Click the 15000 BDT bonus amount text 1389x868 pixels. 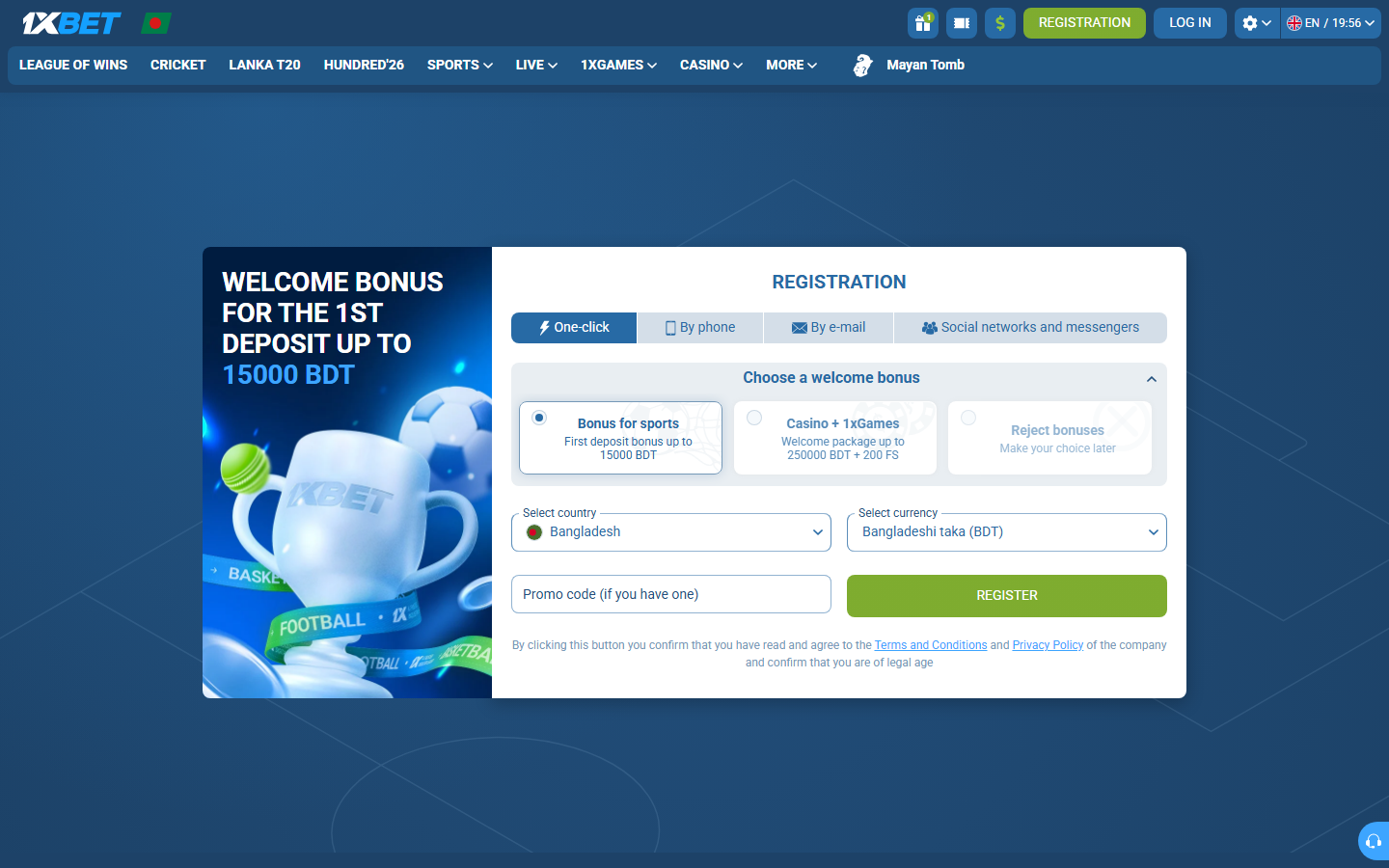[288, 374]
